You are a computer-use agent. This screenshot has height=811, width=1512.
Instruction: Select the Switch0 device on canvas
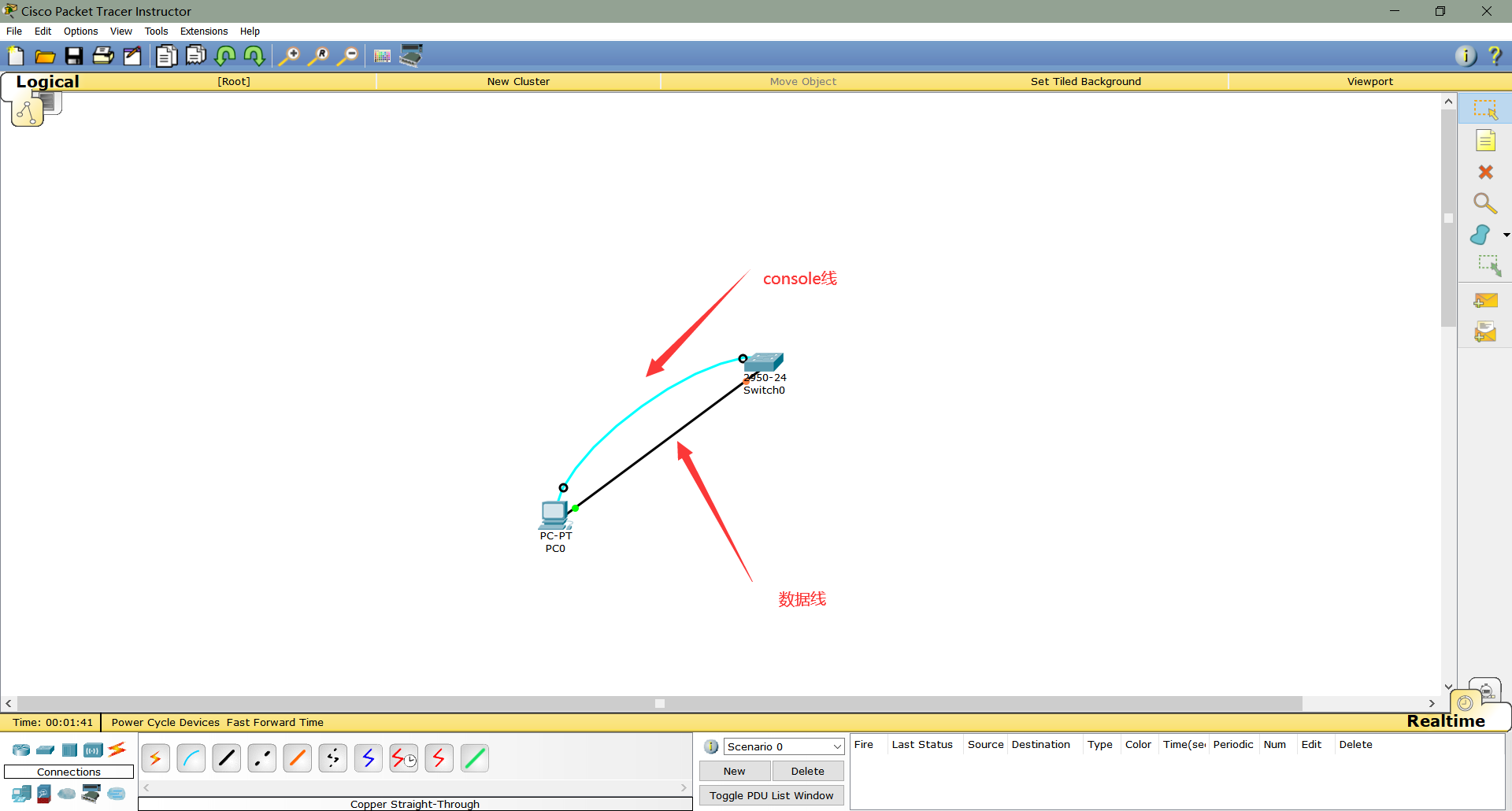pos(764,362)
